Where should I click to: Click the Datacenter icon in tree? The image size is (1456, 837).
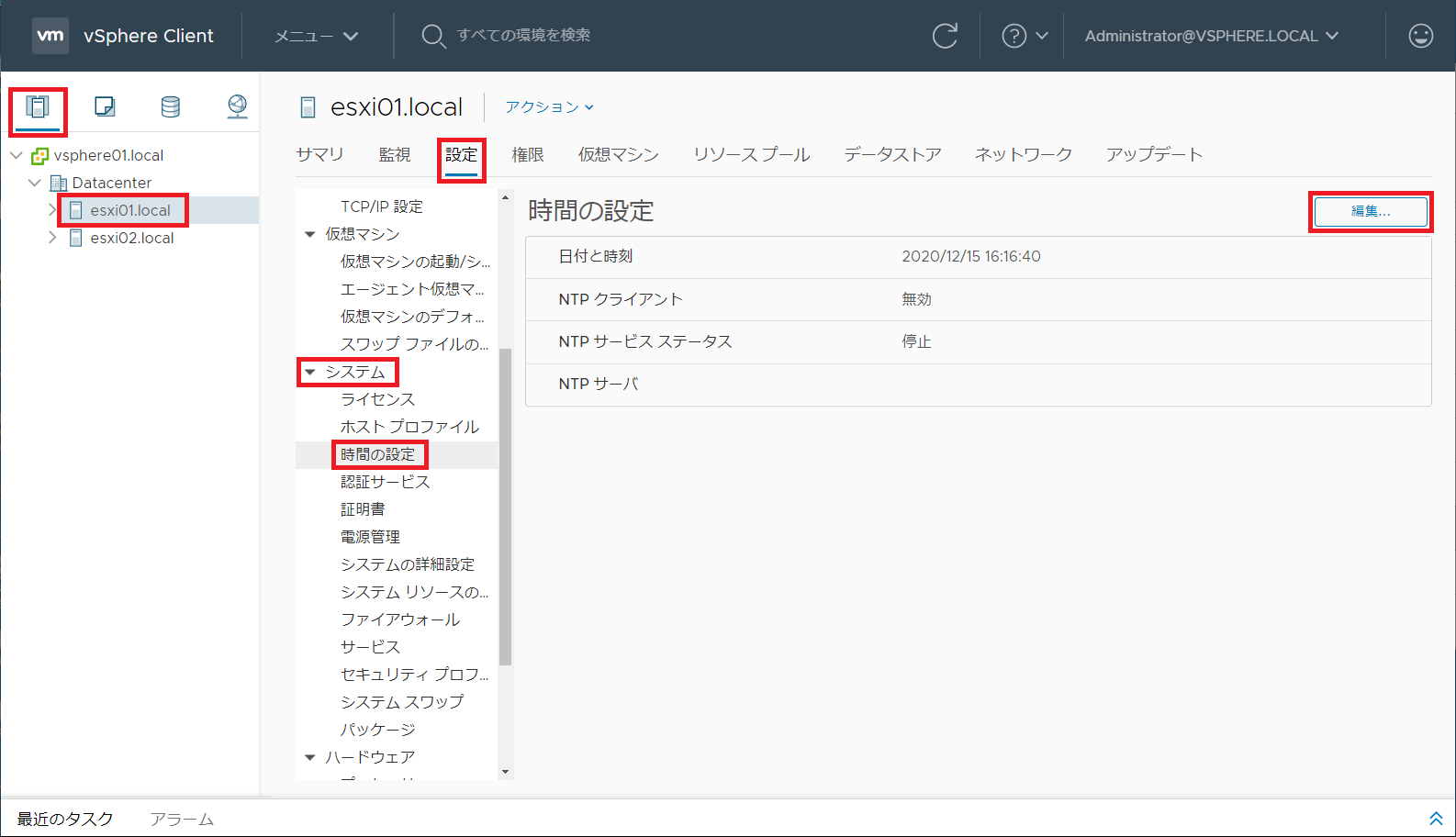pos(58,184)
